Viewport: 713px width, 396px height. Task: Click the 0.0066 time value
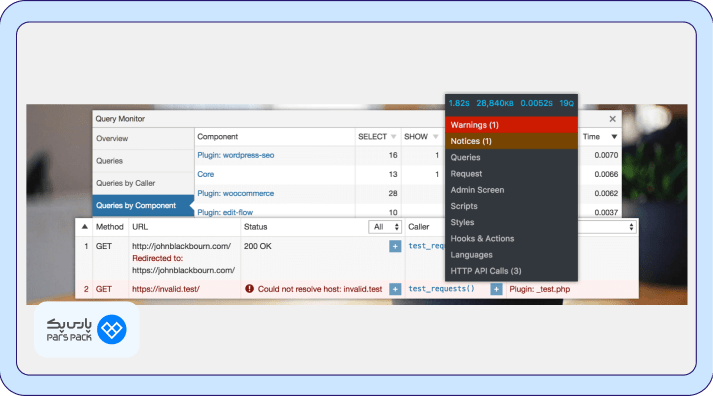[x=606, y=175]
